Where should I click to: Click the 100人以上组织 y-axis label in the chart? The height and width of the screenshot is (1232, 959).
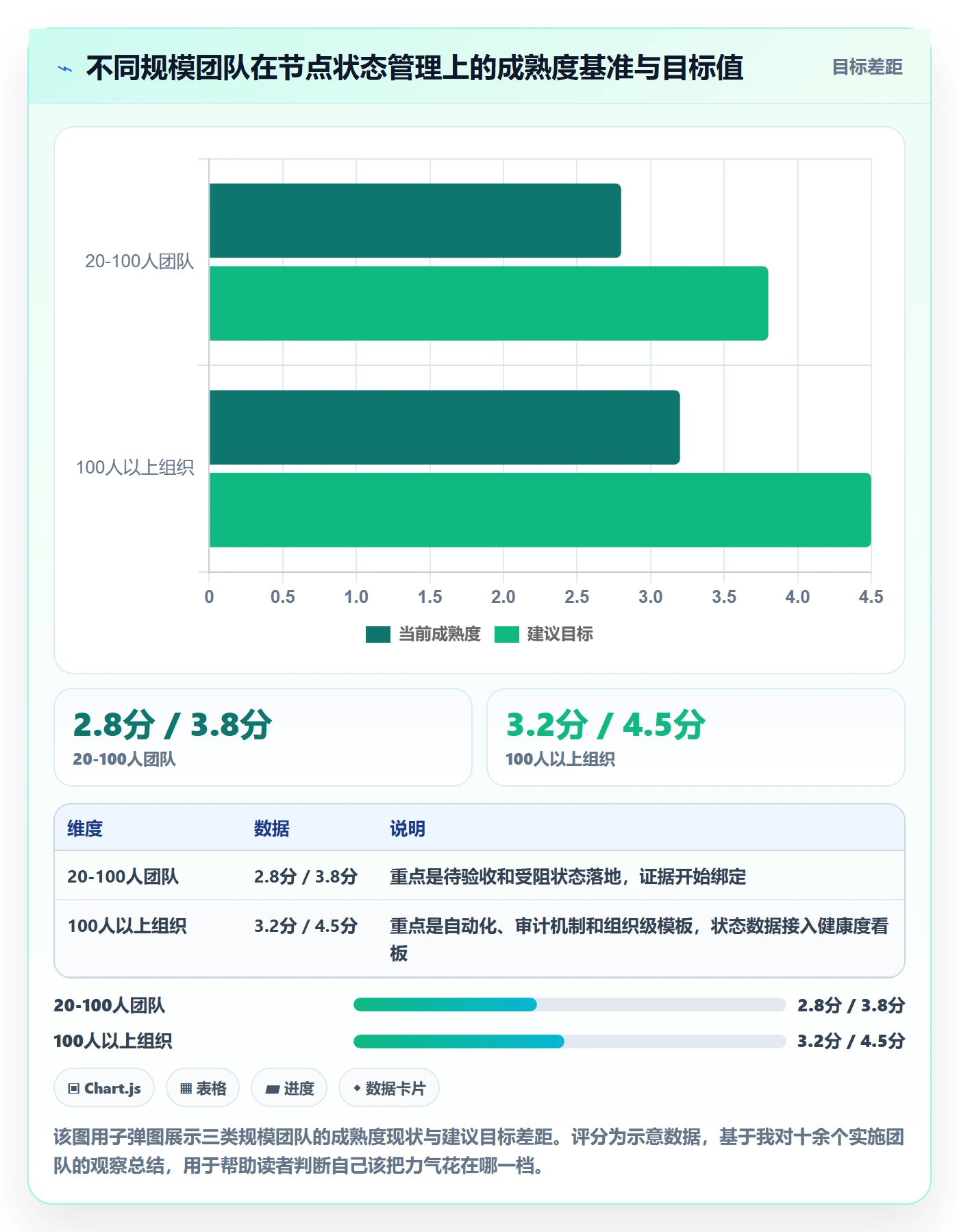click(135, 468)
